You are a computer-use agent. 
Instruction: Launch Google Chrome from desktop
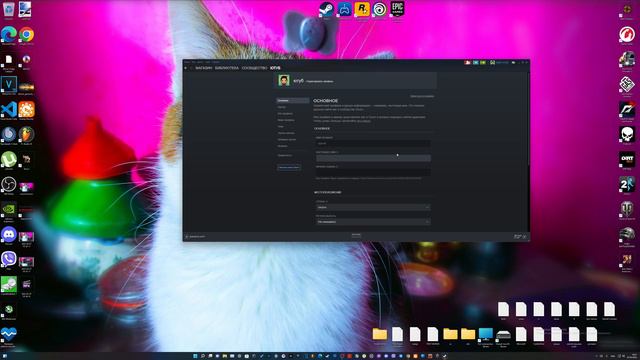27,35
